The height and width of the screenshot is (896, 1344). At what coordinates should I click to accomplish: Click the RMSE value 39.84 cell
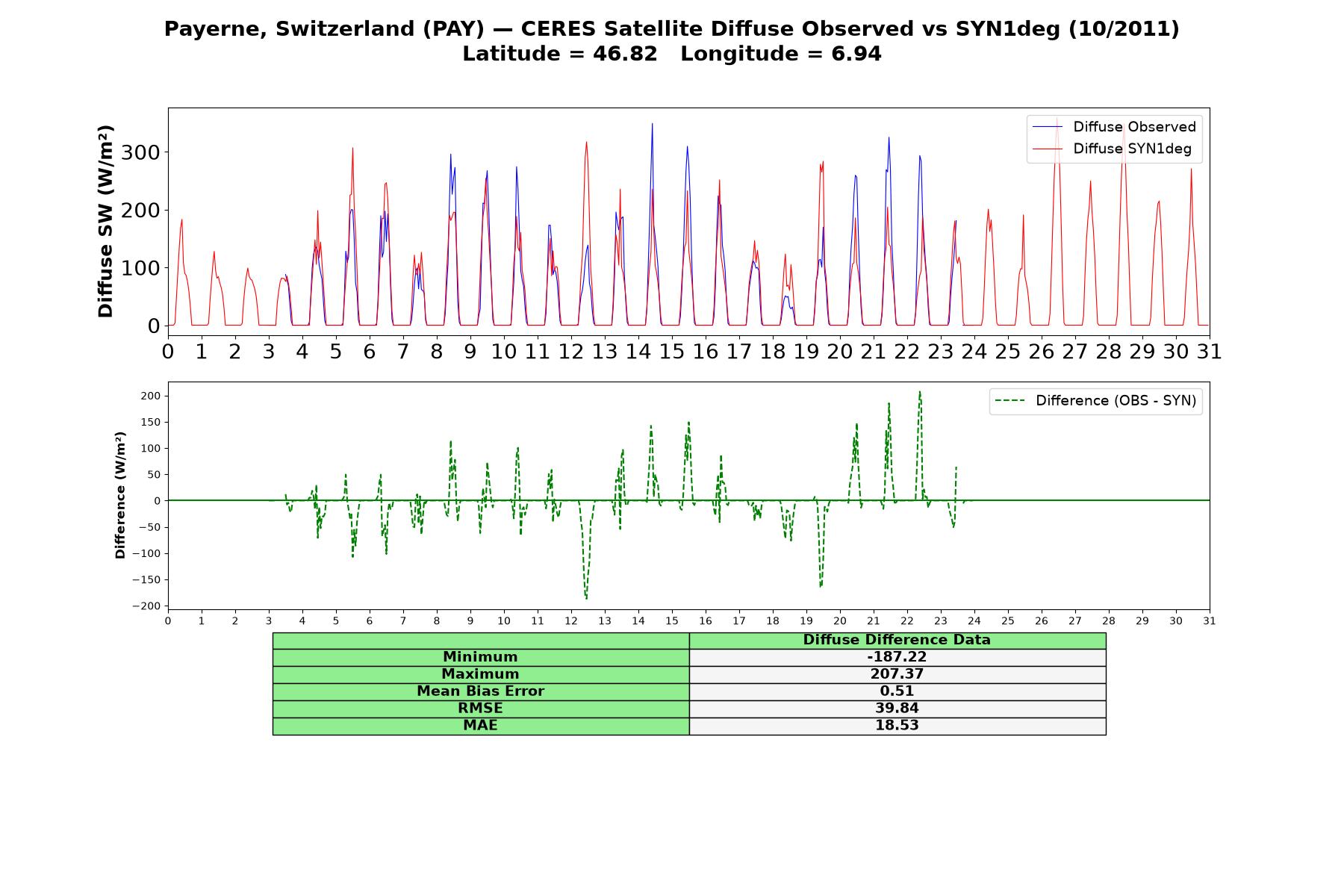(897, 709)
